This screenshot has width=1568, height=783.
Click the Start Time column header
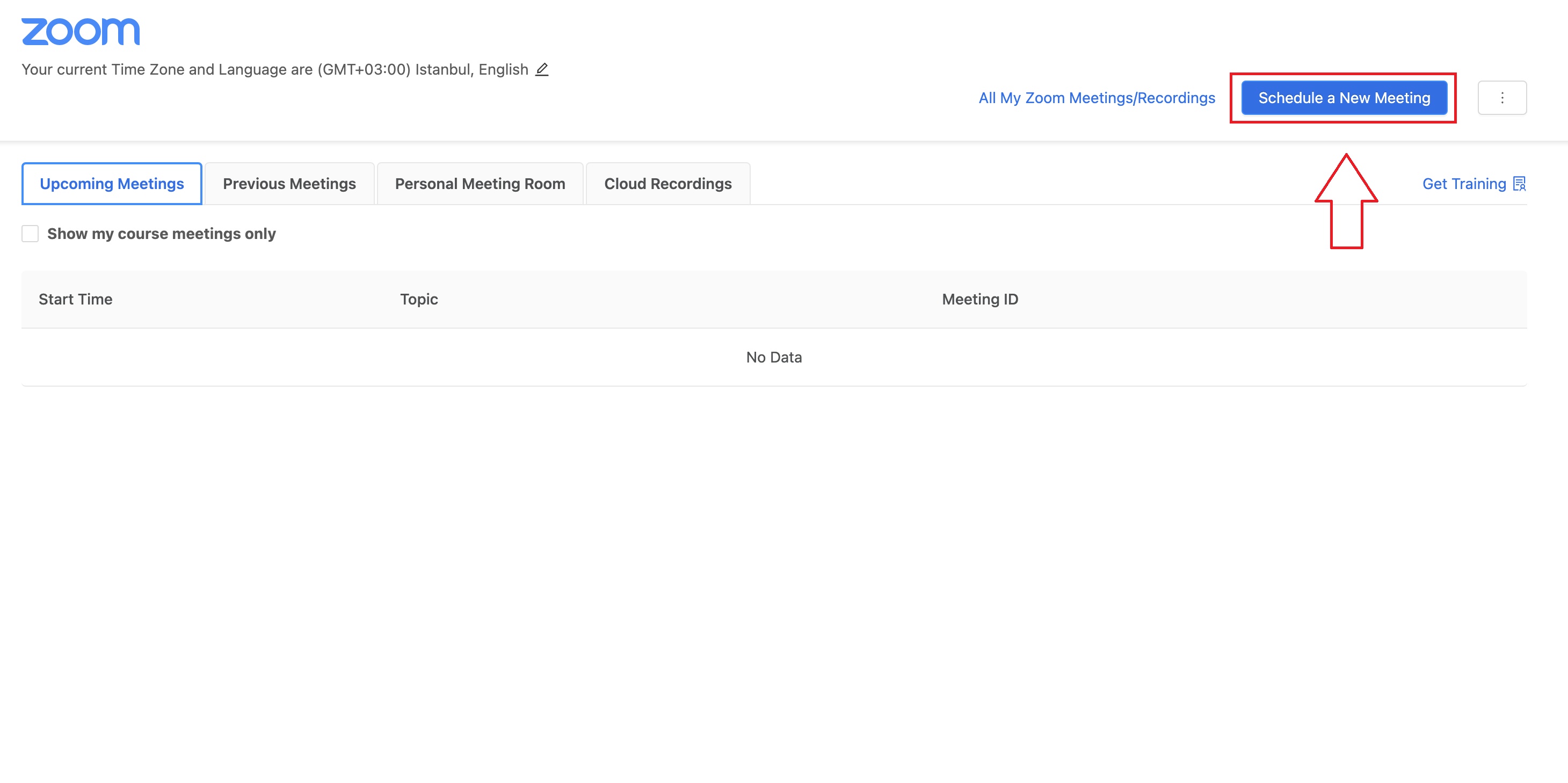click(x=76, y=300)
